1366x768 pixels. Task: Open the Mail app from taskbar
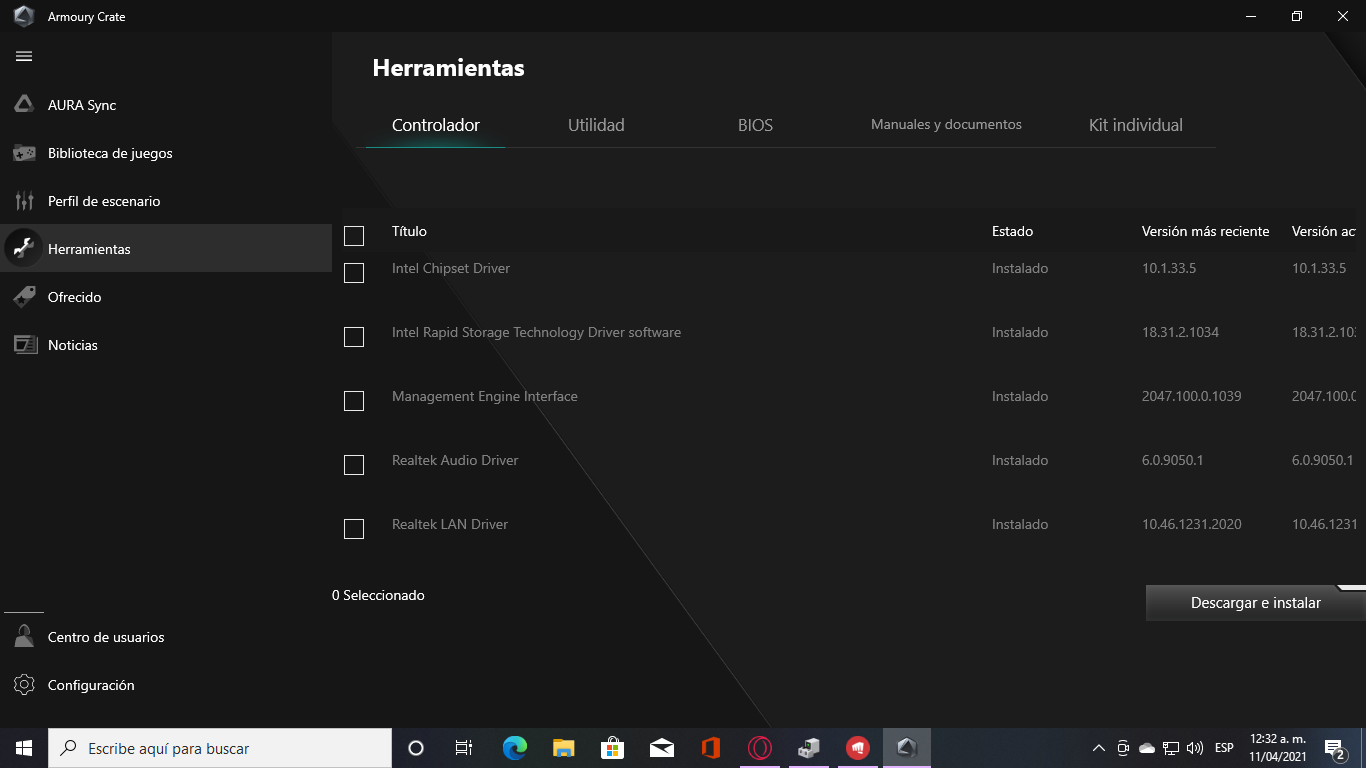point(661,748)
